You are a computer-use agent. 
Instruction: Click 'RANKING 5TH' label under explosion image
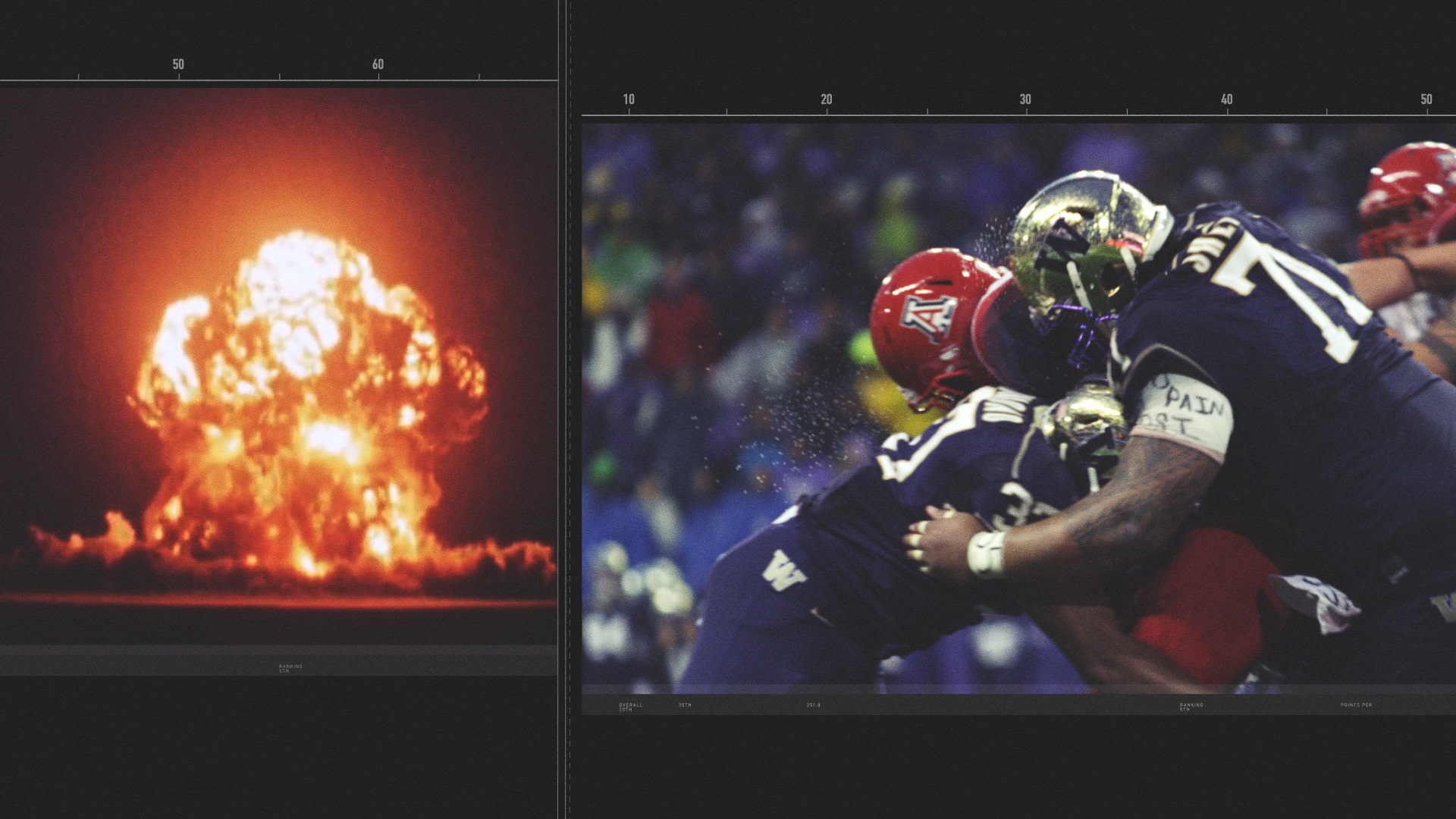click(x=290, y=668)
